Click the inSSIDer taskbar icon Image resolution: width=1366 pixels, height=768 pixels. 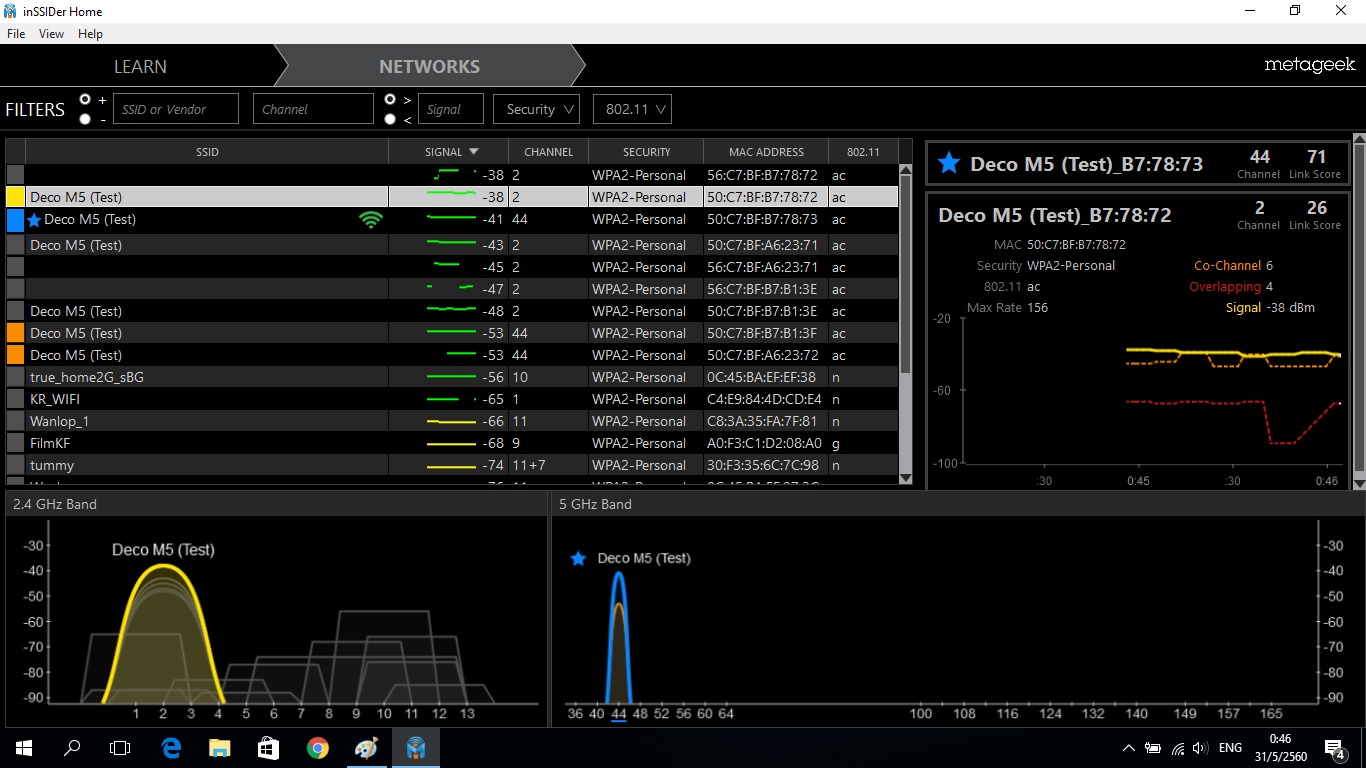coord(416,748)
